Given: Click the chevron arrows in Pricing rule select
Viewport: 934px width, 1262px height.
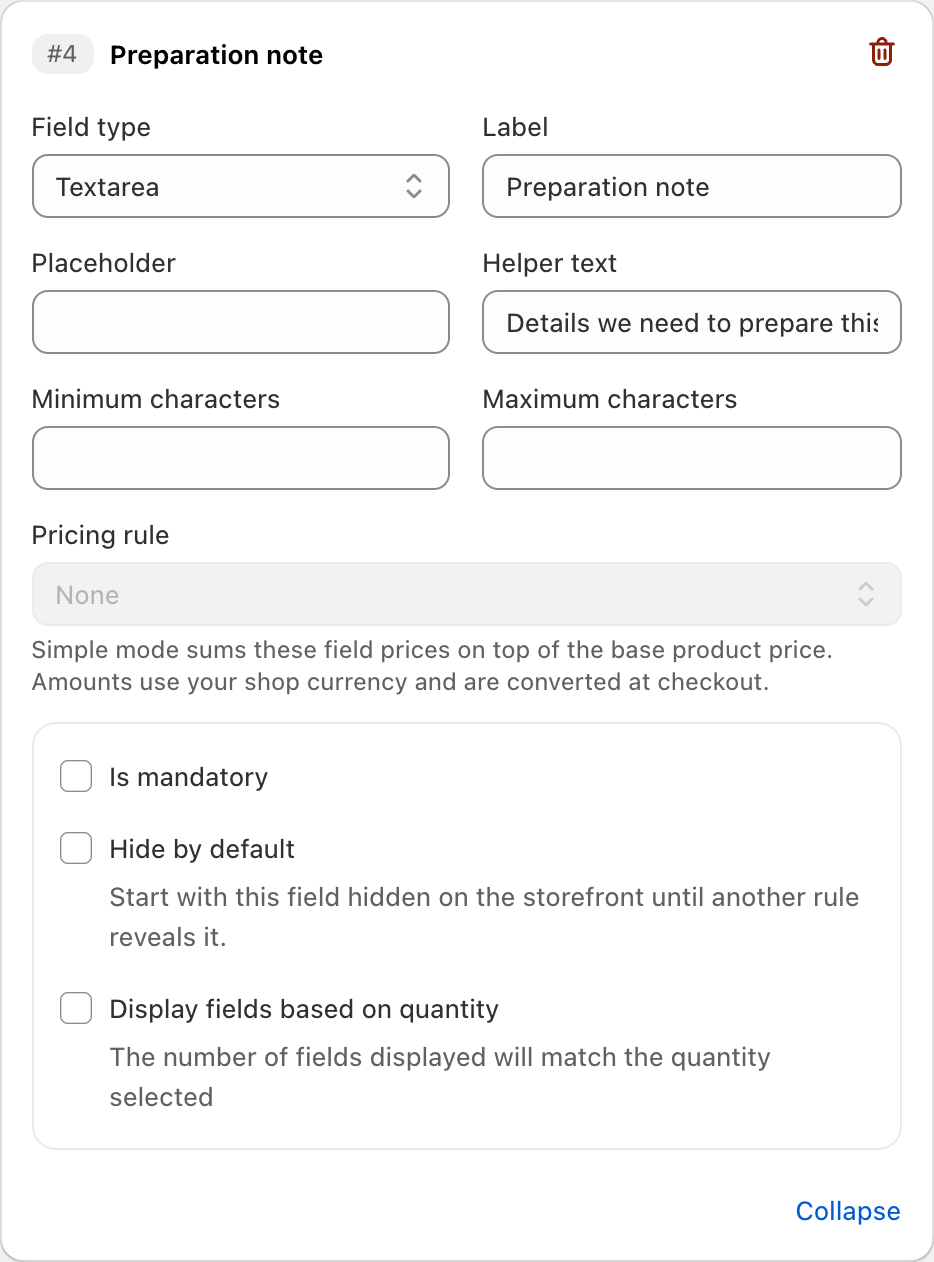Looking at the screenshot, I should pyautogui.click(x=866, y=594).
